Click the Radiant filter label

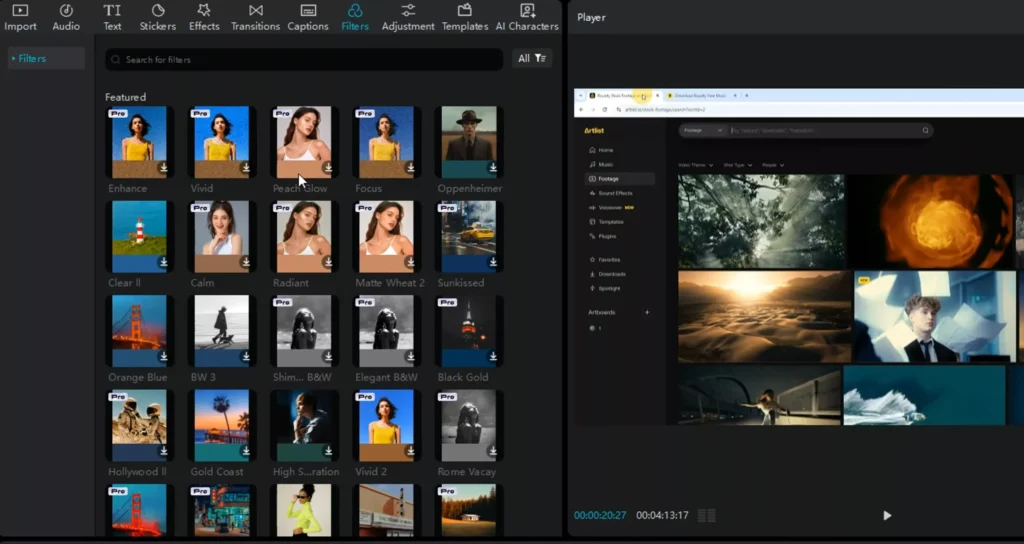click(291, 283)
